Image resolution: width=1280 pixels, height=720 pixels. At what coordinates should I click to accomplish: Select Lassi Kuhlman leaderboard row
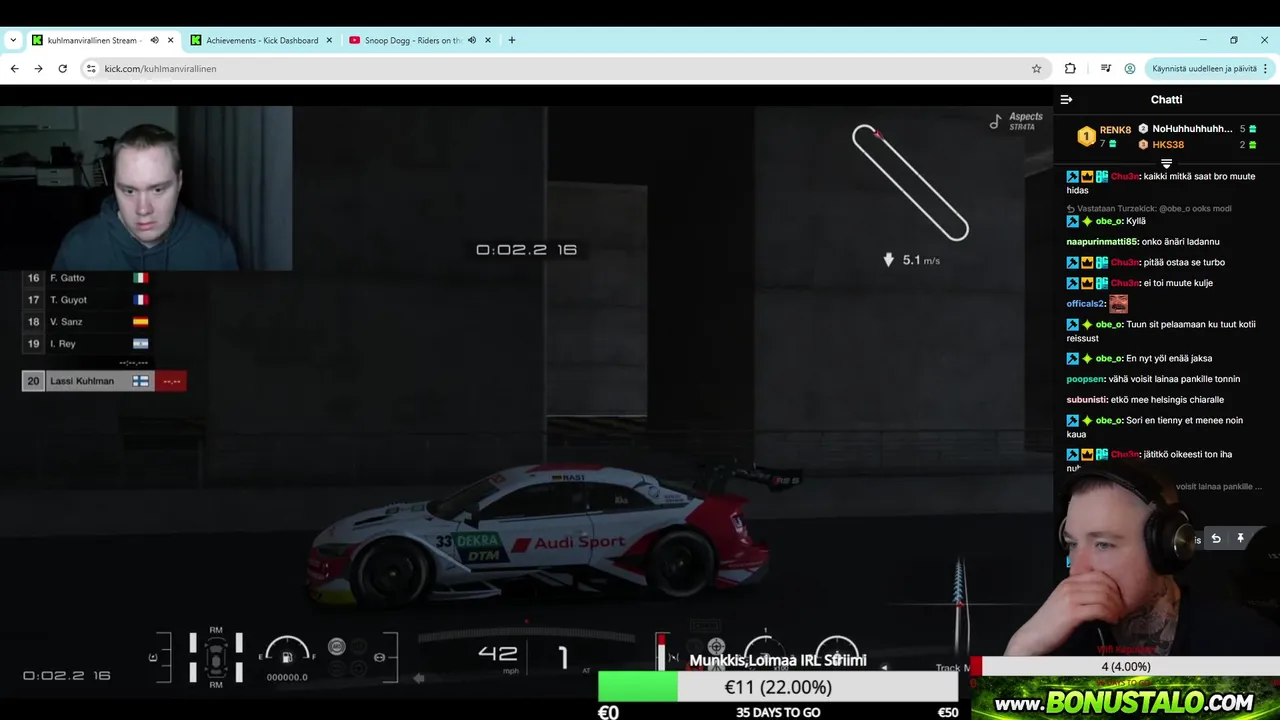(x=103, y=381)
